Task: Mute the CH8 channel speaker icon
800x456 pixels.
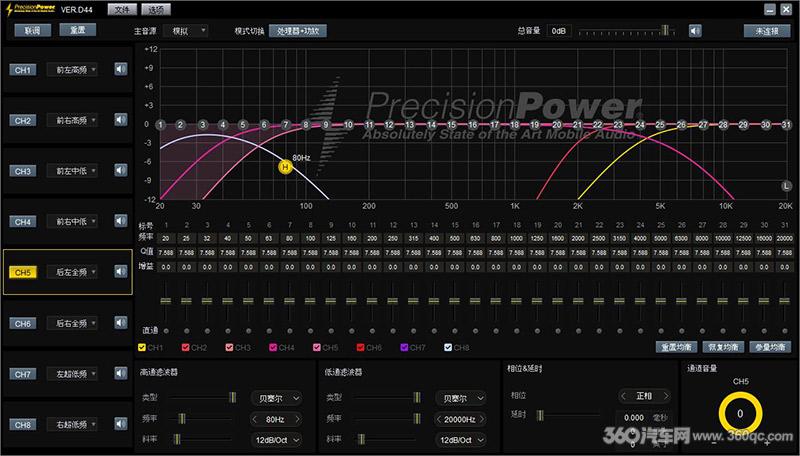Action: [x=120, y=424]
